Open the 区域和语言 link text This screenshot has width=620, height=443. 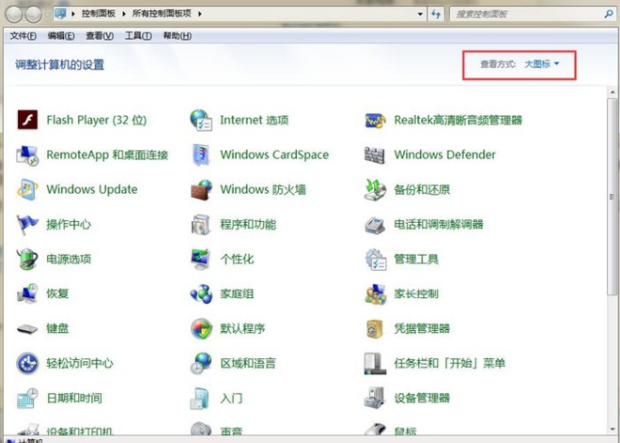click(x=248, y=363)
